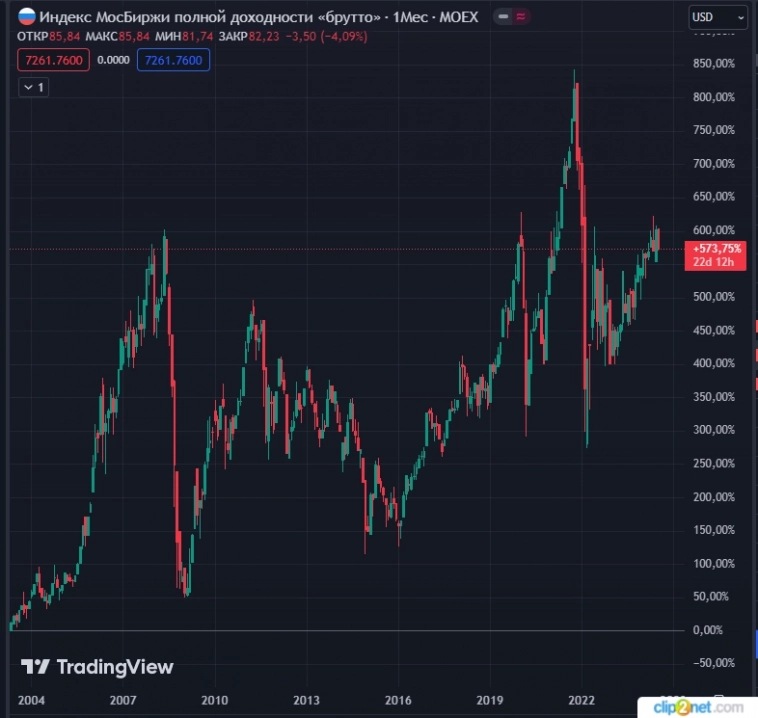Screen dimensions: 758x718
Task: Click the 750,00% price axis label
Action: pyautogui.click(x=714, y=130)
